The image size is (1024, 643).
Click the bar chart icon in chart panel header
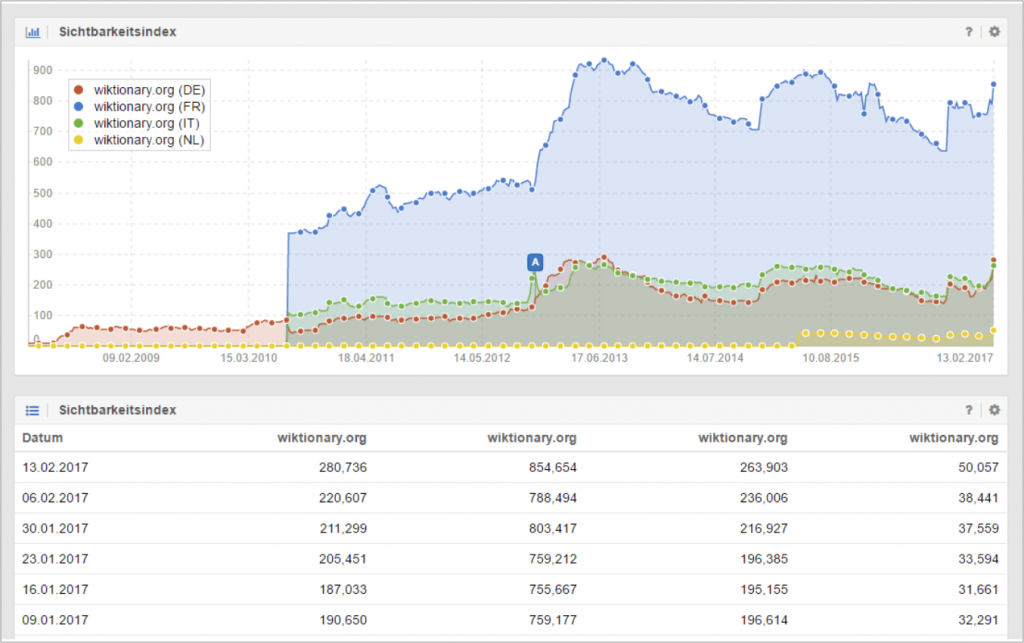click(x=33, y=32)
